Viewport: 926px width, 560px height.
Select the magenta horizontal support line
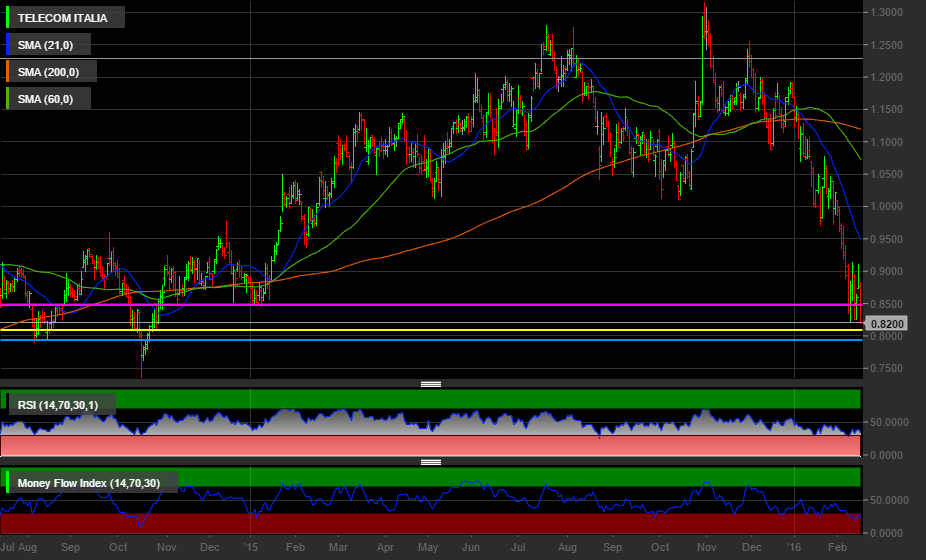(431, 305)
